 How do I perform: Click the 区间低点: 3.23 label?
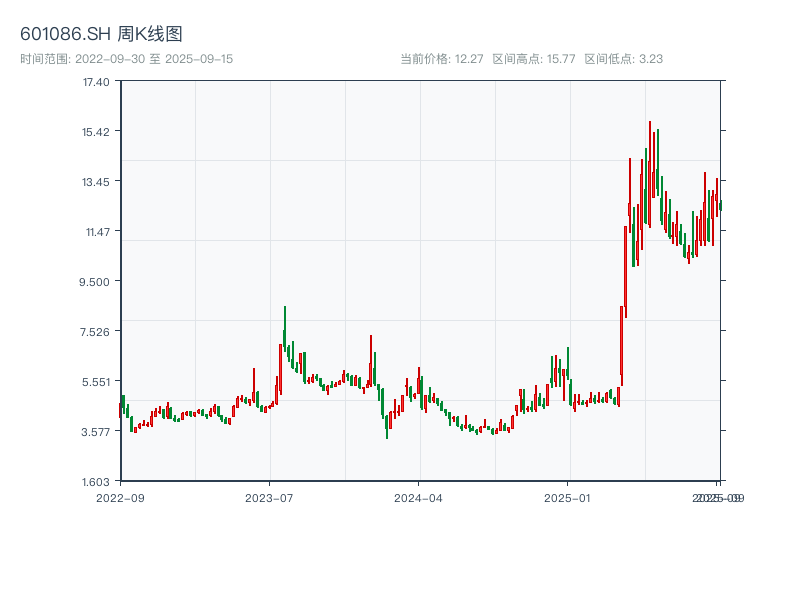pos(623,59)
